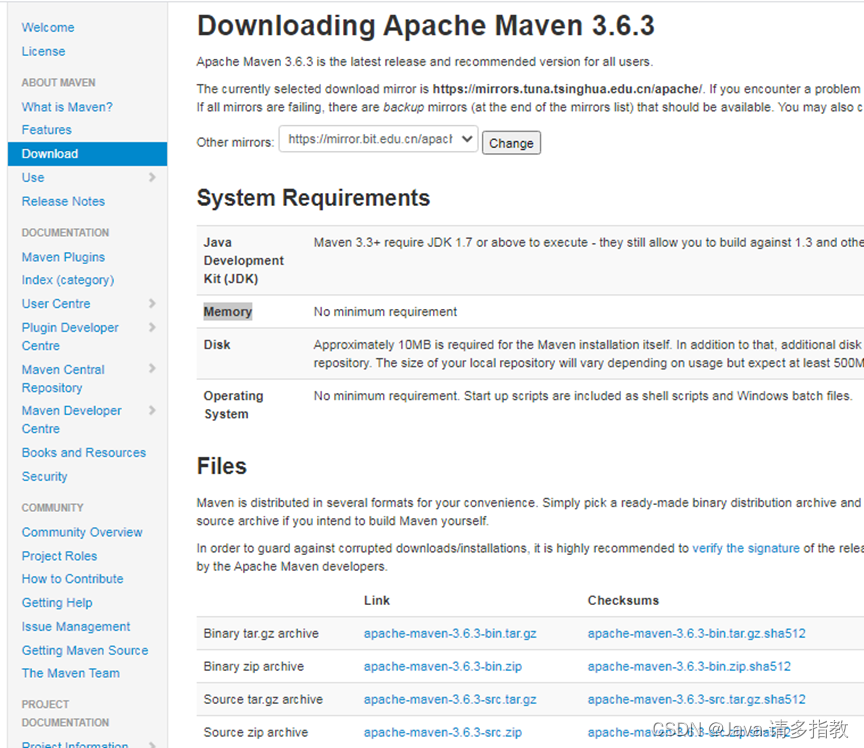Expand Maven Central Repository chevron
The height and width of the screenshot is (748, 864).
click(152, 368)
